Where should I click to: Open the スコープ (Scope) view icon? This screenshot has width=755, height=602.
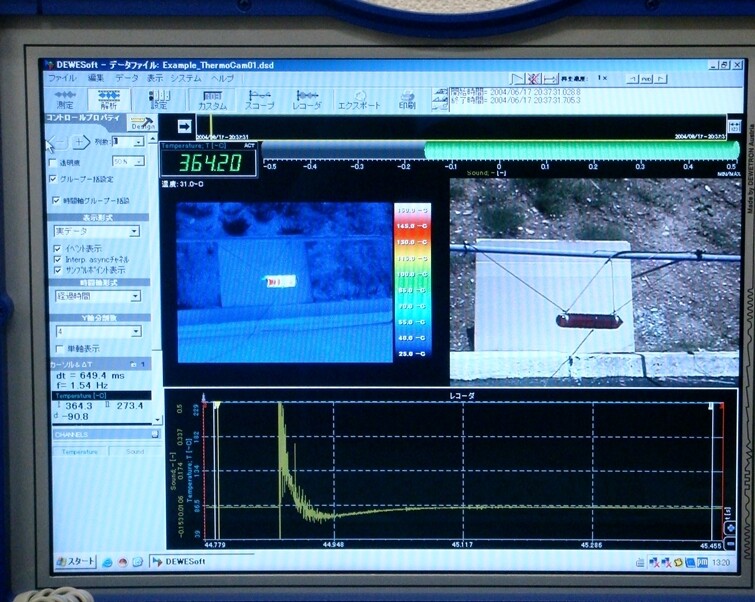259,99
